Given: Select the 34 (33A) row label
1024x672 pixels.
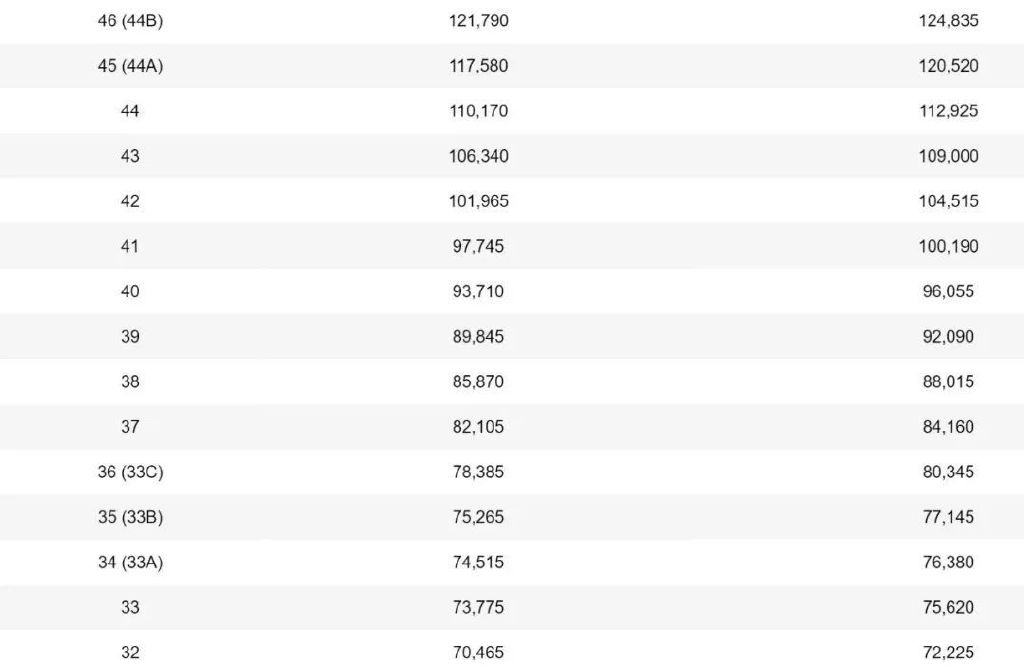Looking at the screenshot, I should click(130, 562).
